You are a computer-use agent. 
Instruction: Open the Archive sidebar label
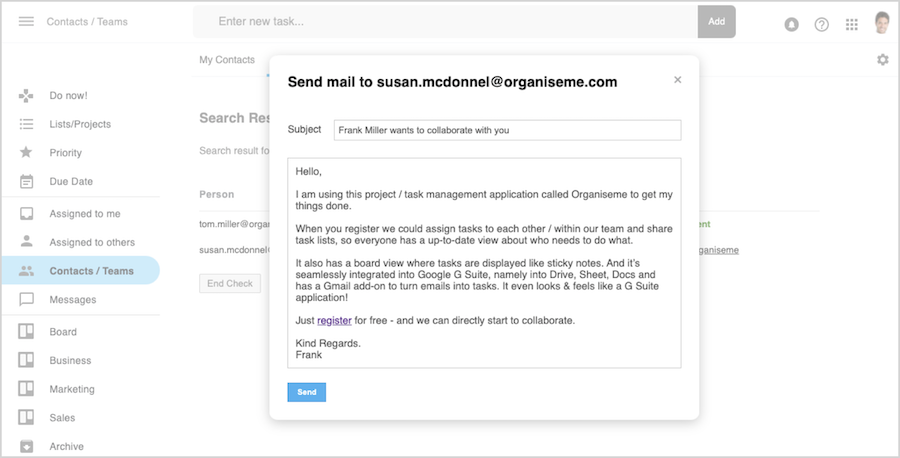(x=67, y=447)
